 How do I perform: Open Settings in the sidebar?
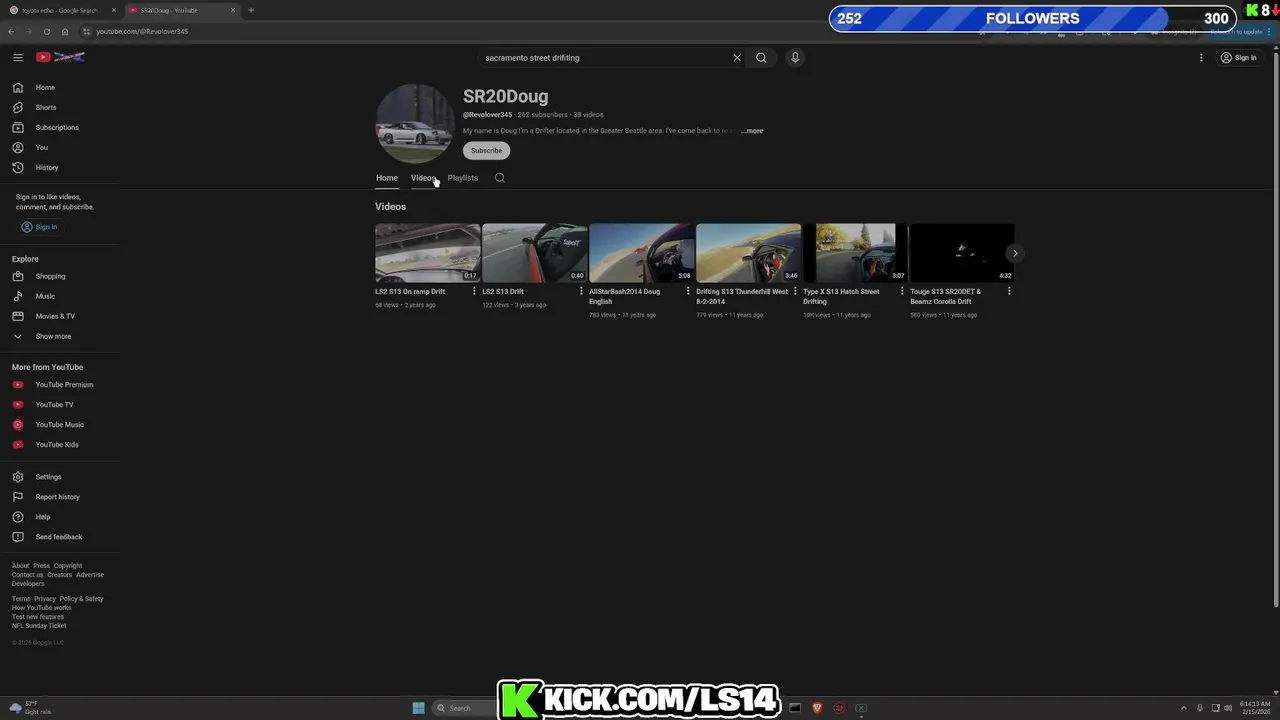(60, 477)
